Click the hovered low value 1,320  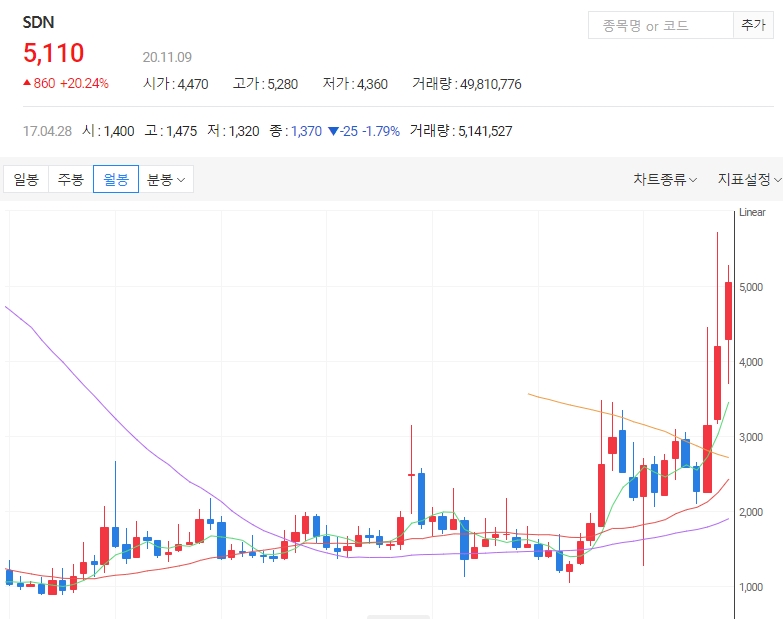pos(244,131)
